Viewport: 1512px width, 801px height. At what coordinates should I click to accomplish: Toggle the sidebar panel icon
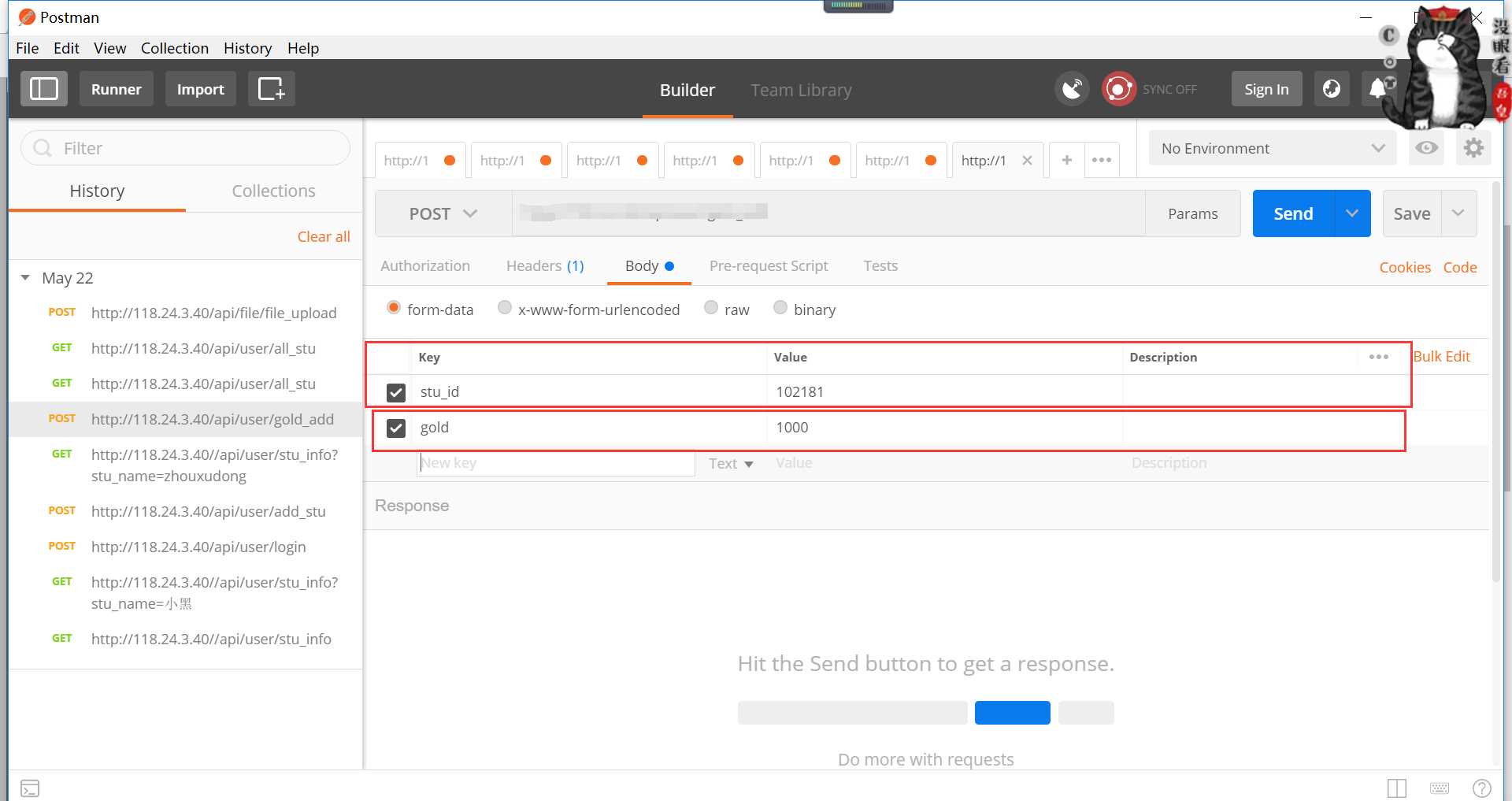pyautogui.click(x=44, y=89)
